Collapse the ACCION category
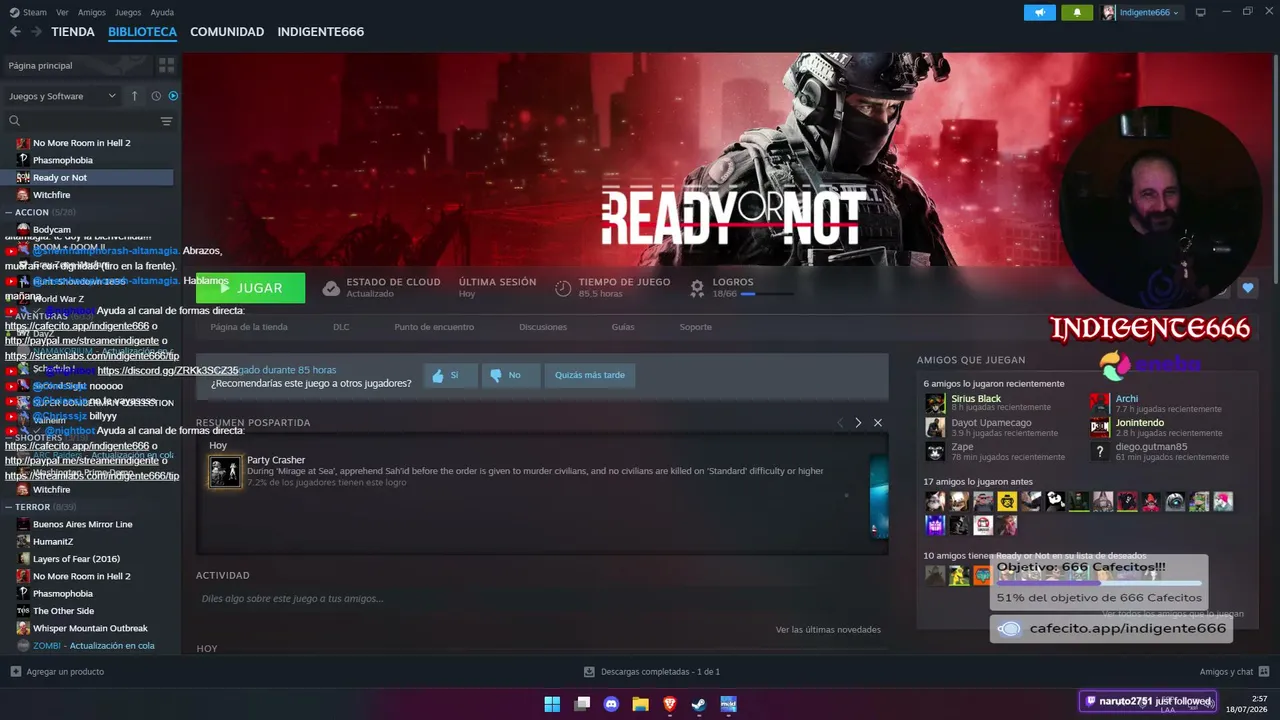This screenshot has height=720, width=1280. [x=8, y=212]
